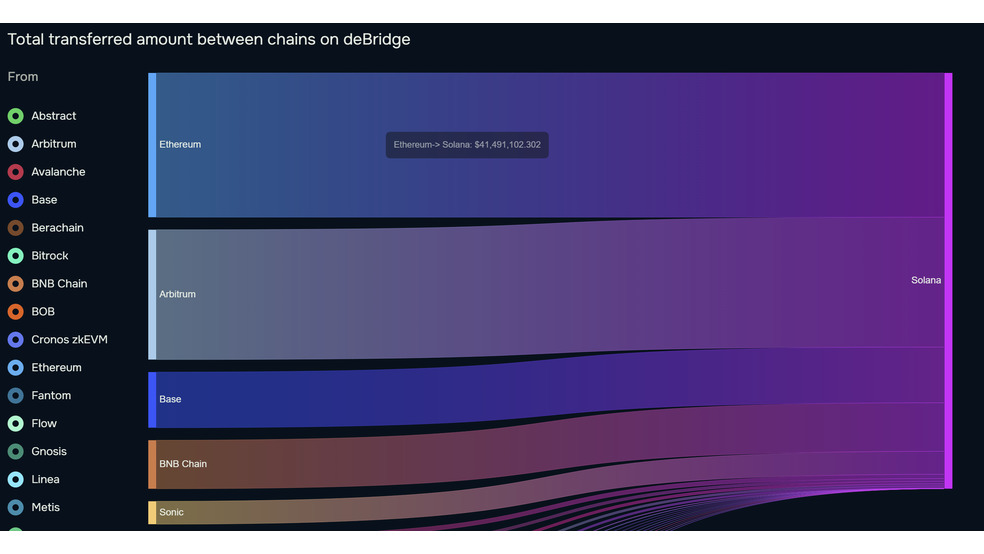Click the chart title about deBridge

pyautogui.click(x=209, y=40)
